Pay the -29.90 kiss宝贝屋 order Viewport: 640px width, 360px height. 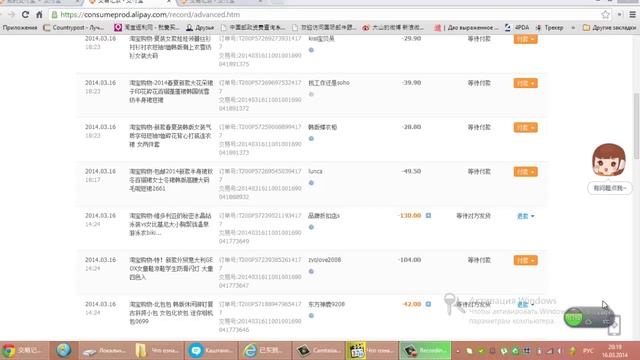tap(525, 39)
